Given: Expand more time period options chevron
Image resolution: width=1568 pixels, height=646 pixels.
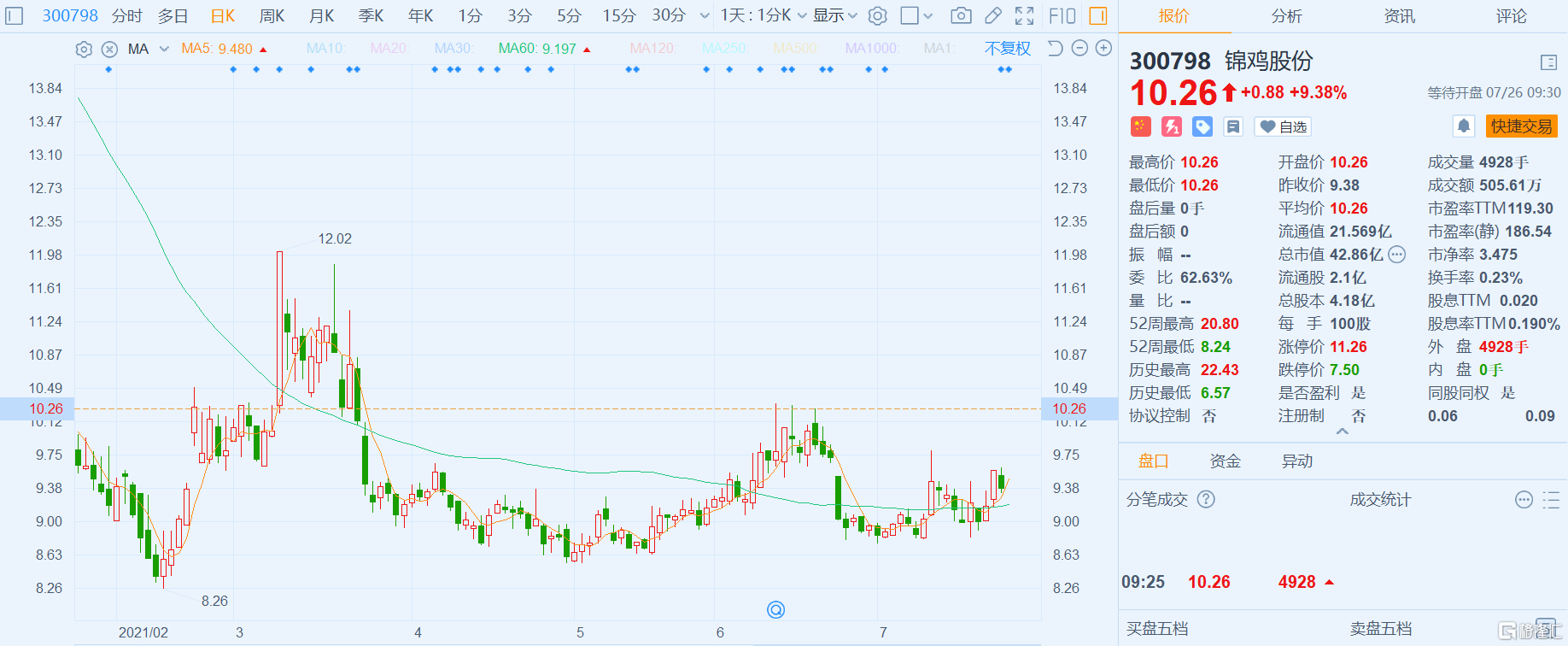Looking at the screenshot, I should pos(705,15).
